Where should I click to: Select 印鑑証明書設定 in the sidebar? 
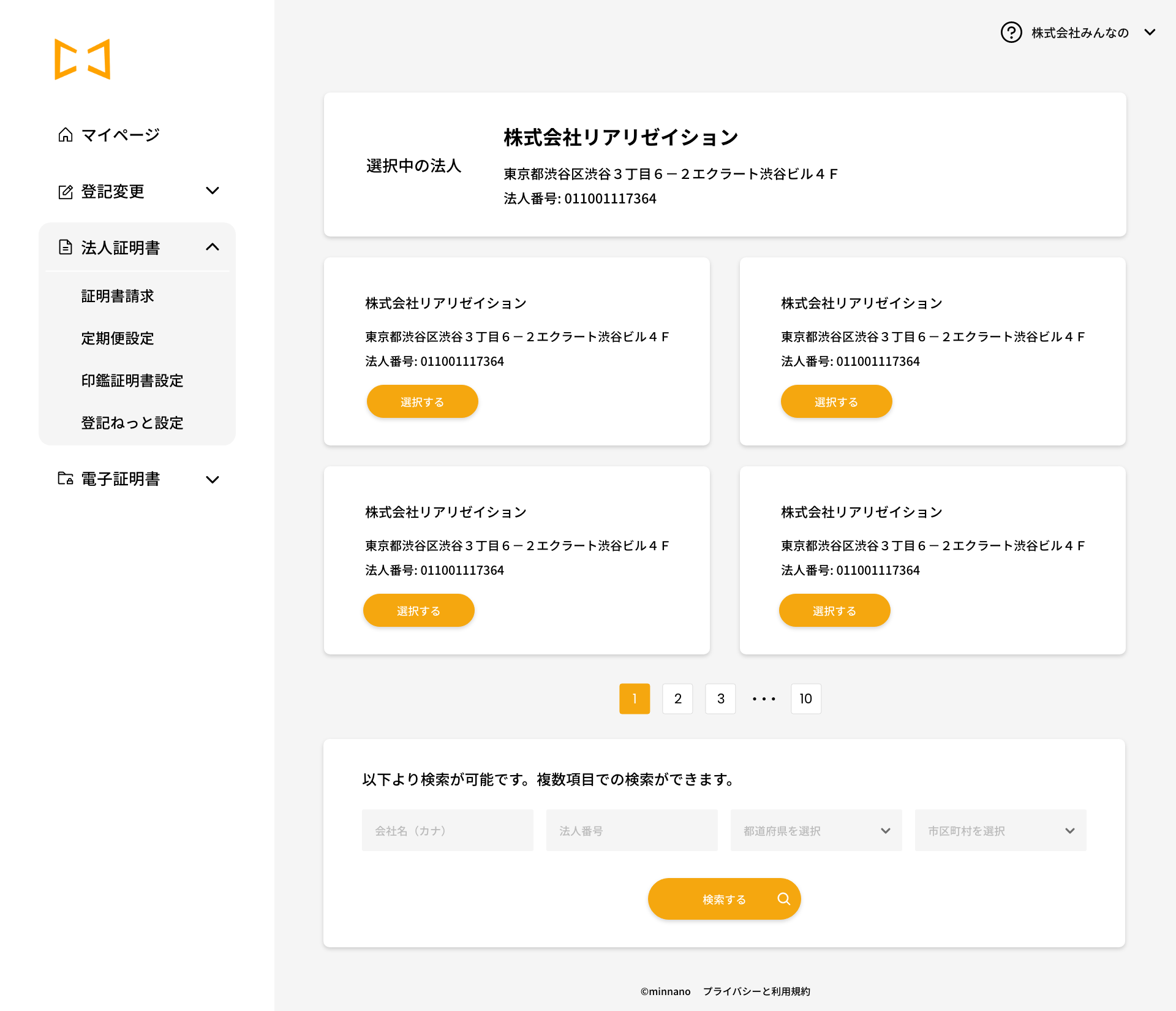coord(132,381)
